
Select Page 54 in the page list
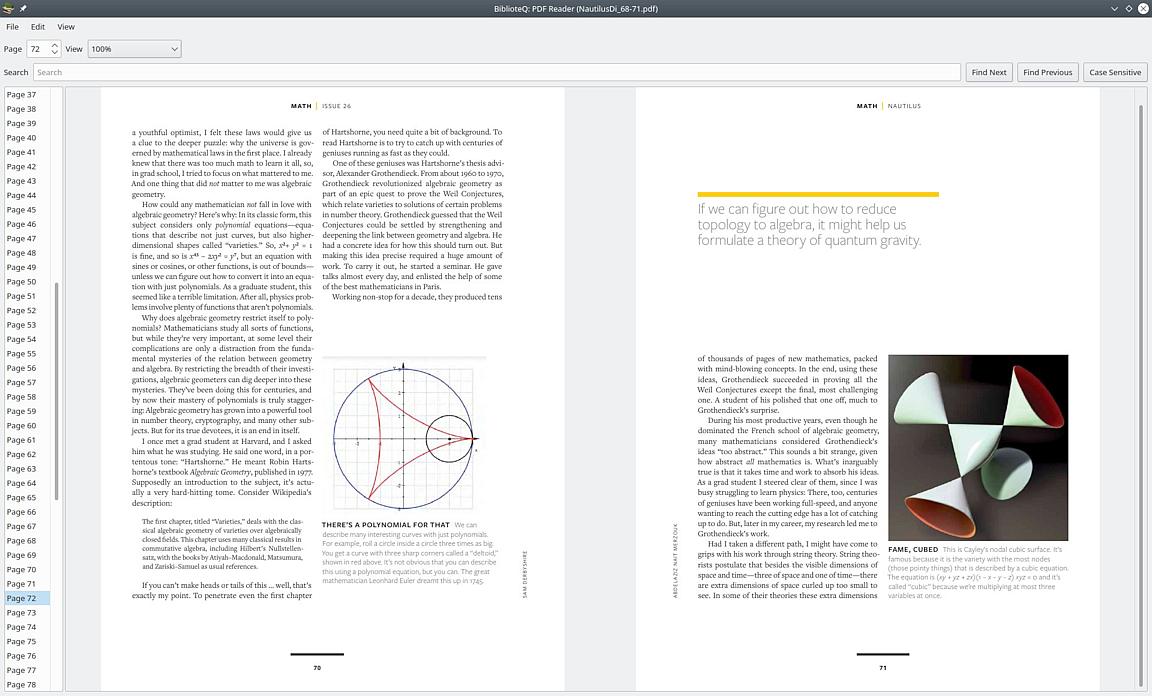coord(27,340)
